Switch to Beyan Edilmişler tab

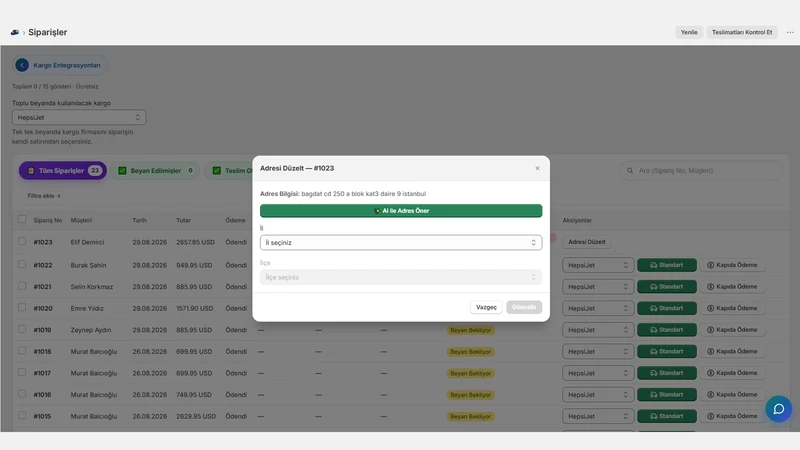click(x=156, y=170)
